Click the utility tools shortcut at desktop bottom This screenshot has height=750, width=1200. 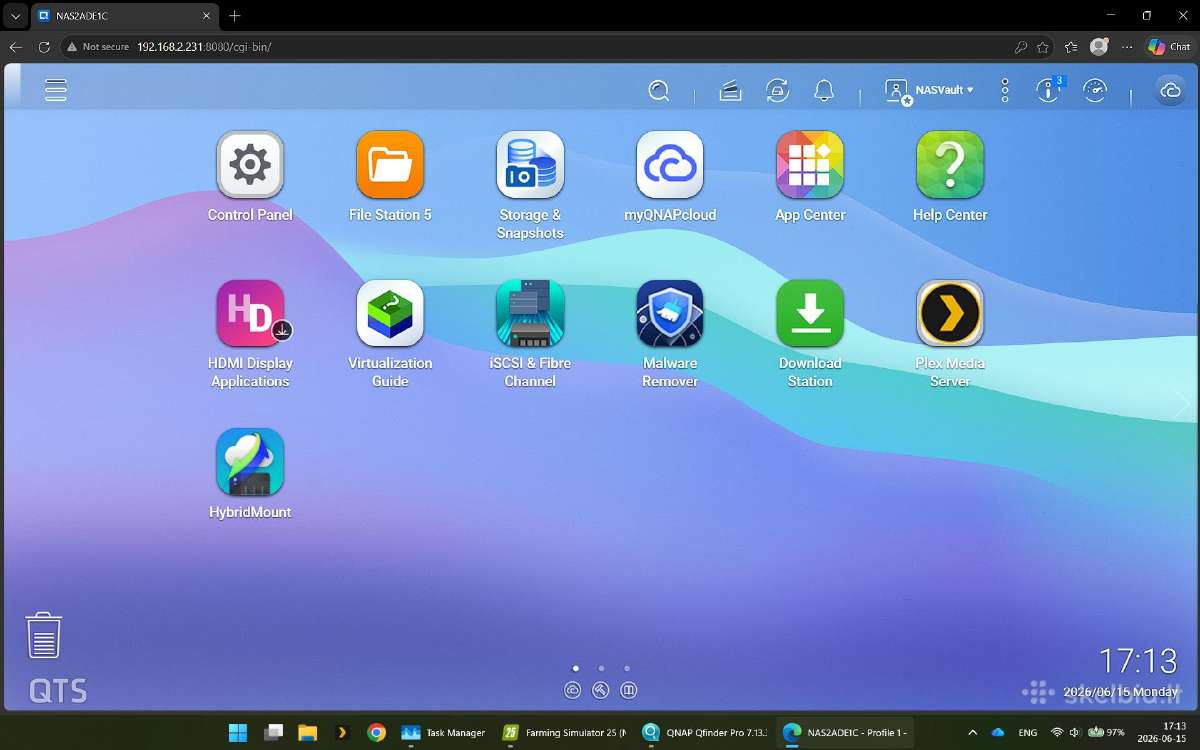tap(601, 690)
